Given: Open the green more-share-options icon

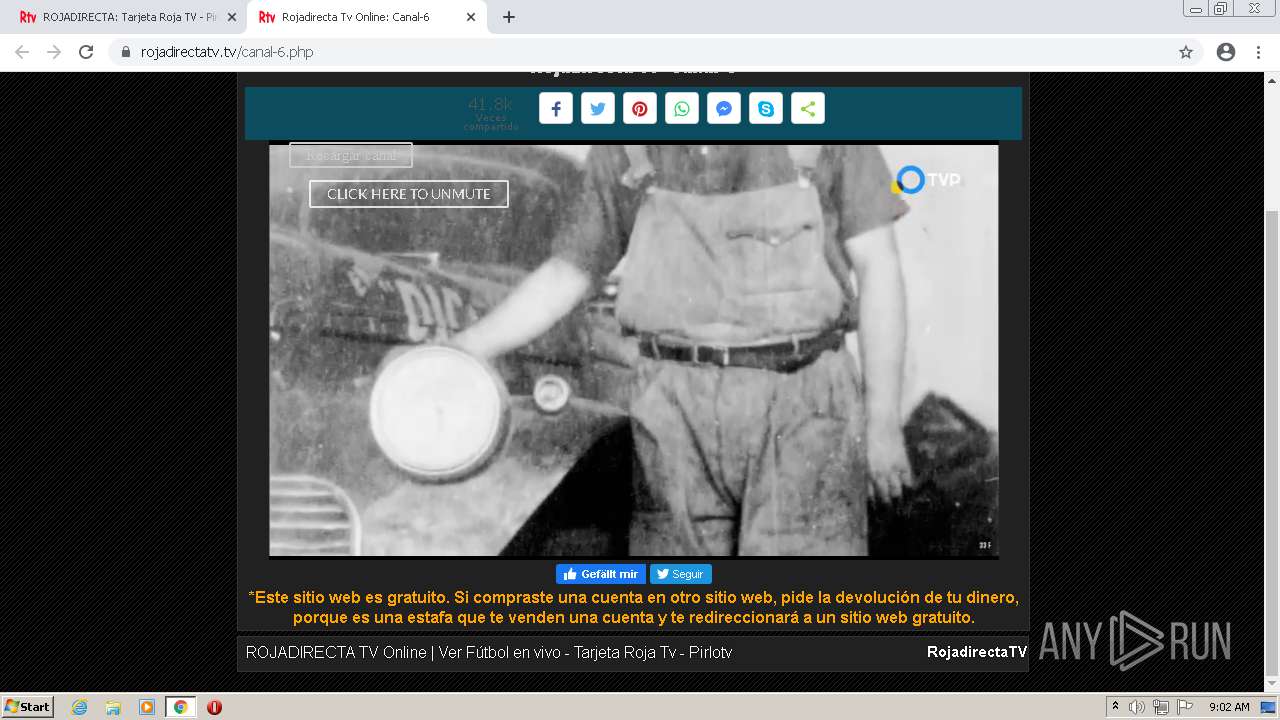Looking at the screenshot, I should click(x=808, y=109).
